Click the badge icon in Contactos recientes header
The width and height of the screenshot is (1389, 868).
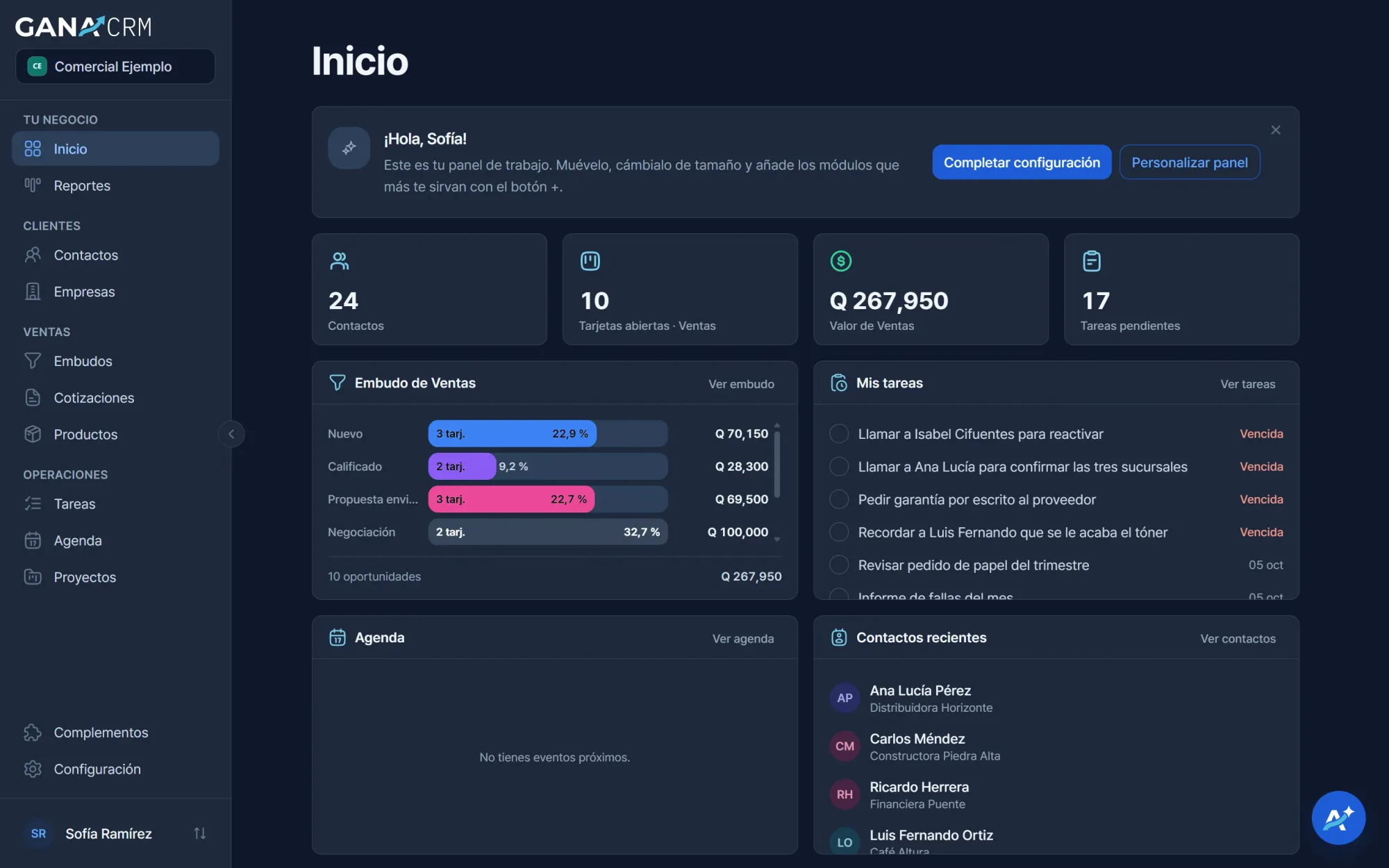click(839, 637)
